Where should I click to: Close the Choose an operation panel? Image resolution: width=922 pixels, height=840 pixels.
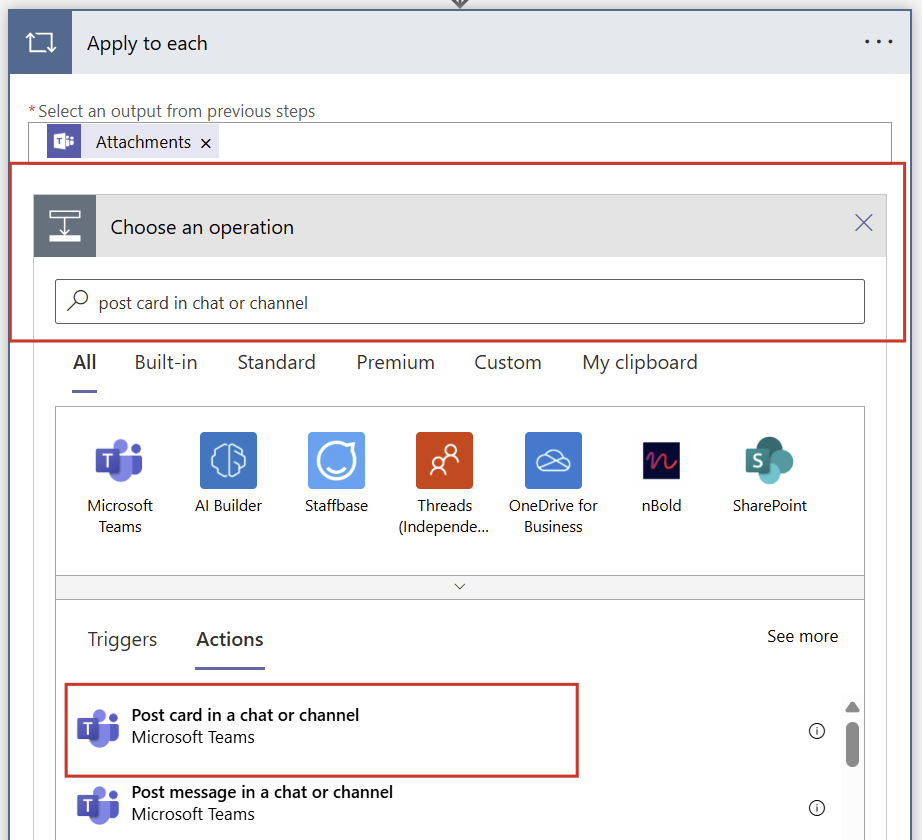(863, 223)
